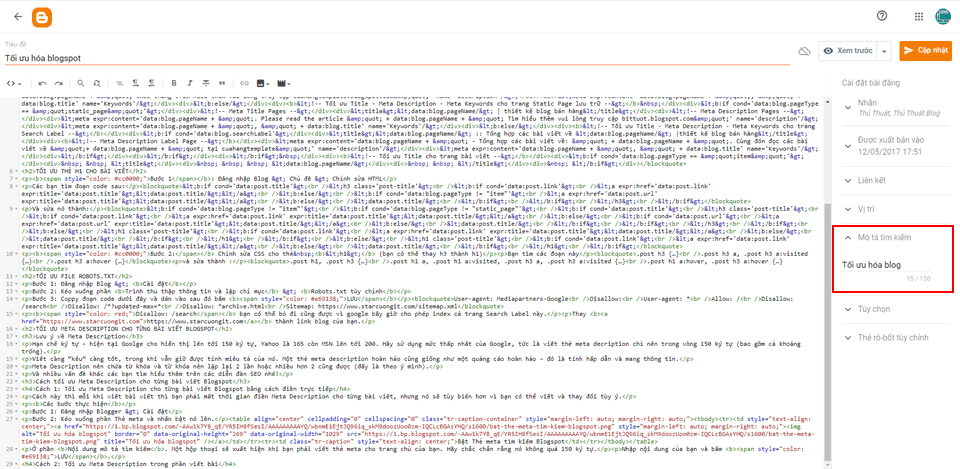Go back with the left arrow
The image size is (960, 469).
[18, 17]
